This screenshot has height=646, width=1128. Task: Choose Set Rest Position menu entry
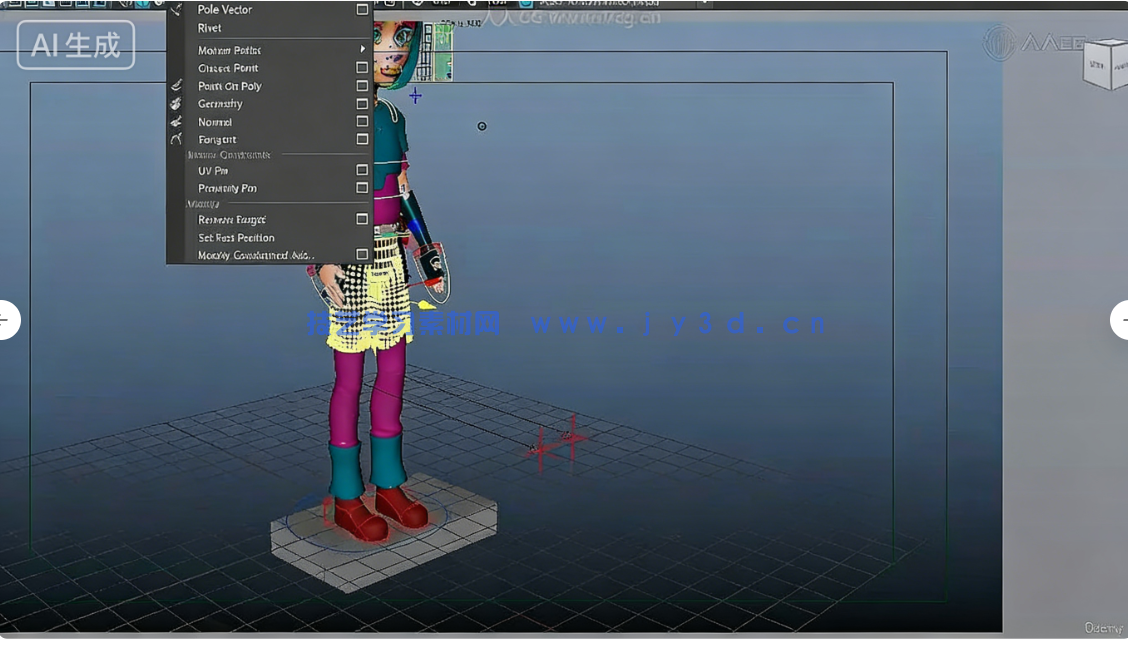coord(236,238)
